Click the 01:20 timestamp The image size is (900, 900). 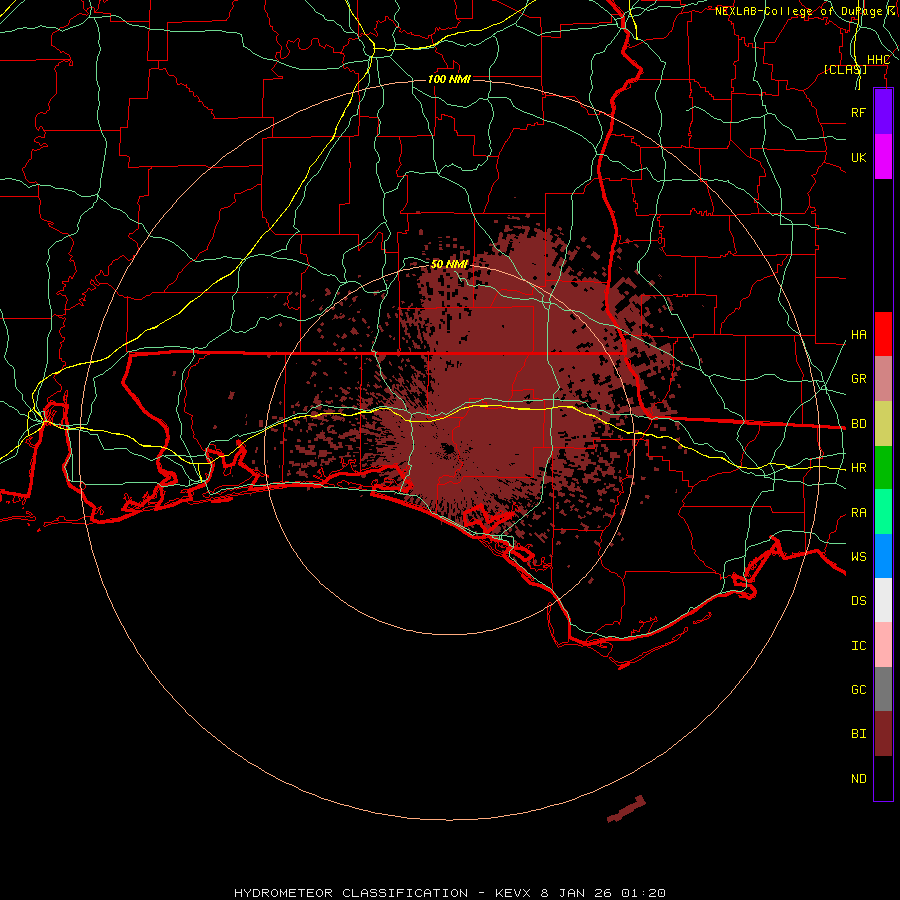(643, 893)
